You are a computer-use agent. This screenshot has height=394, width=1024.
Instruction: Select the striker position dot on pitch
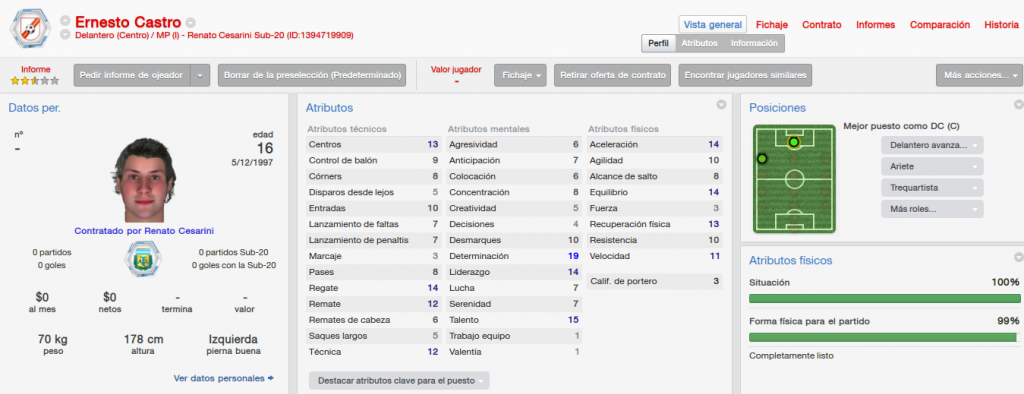pyautogui.click(x=793, y=142)
